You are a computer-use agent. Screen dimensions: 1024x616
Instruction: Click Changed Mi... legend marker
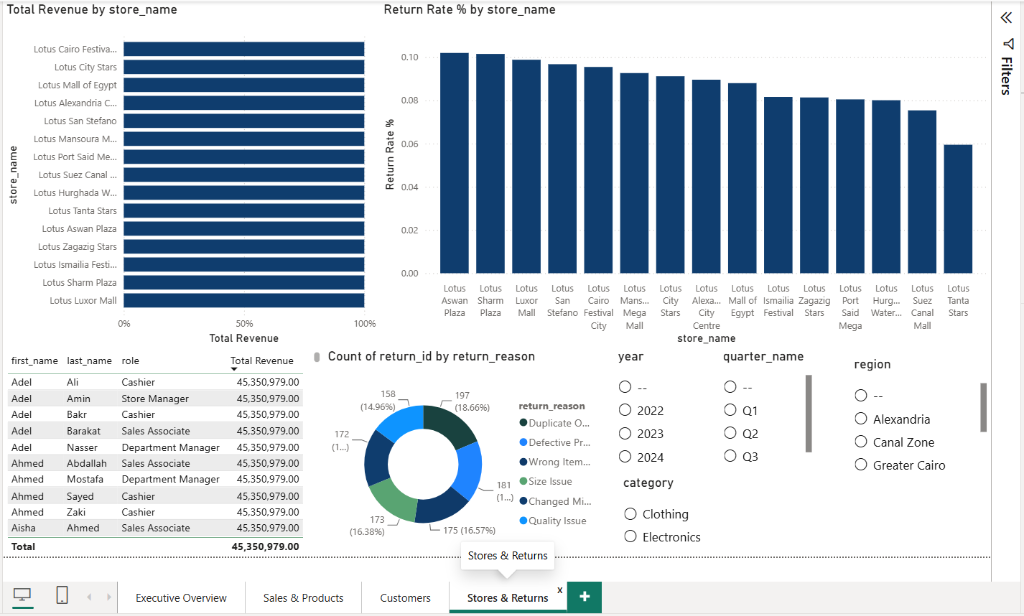523,501
